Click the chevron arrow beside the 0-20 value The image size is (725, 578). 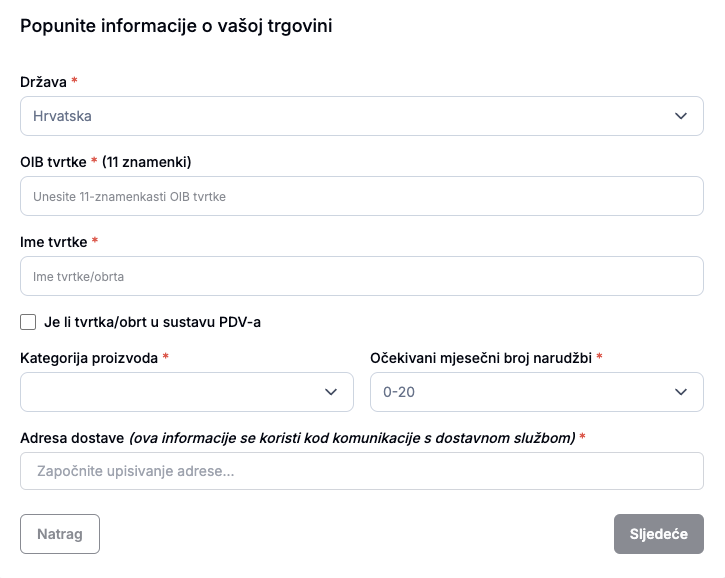click(682, 392)
